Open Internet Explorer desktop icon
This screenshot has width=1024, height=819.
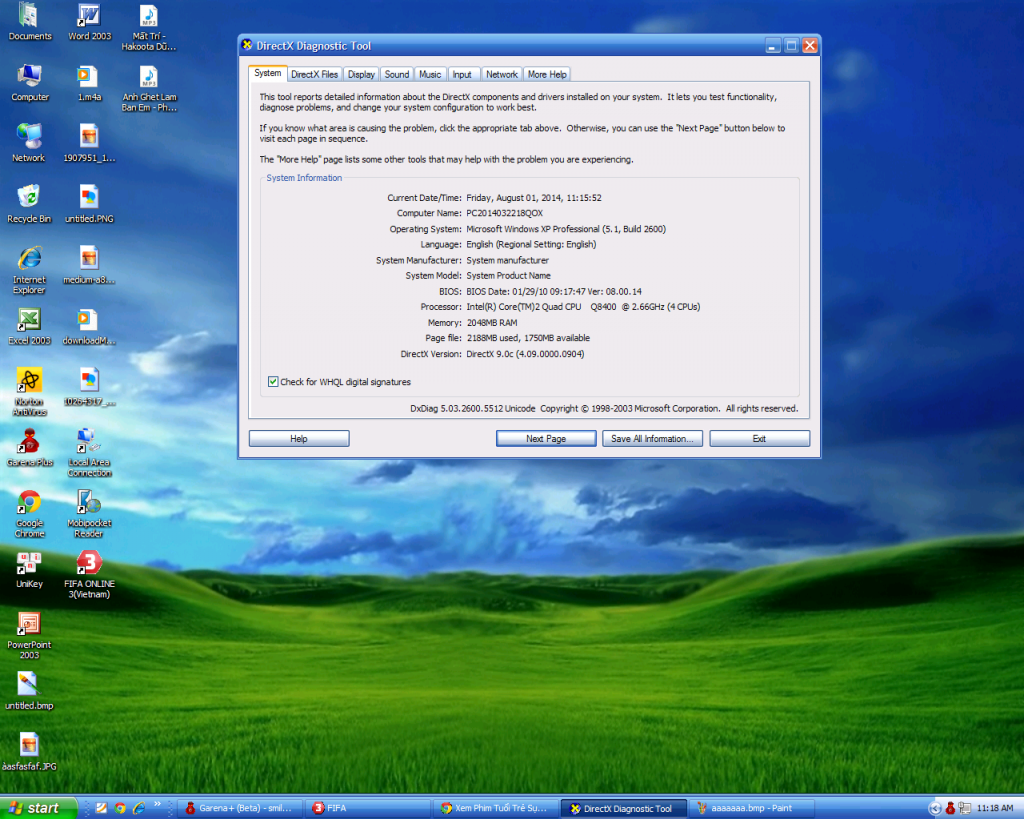[x=29, y=259]
